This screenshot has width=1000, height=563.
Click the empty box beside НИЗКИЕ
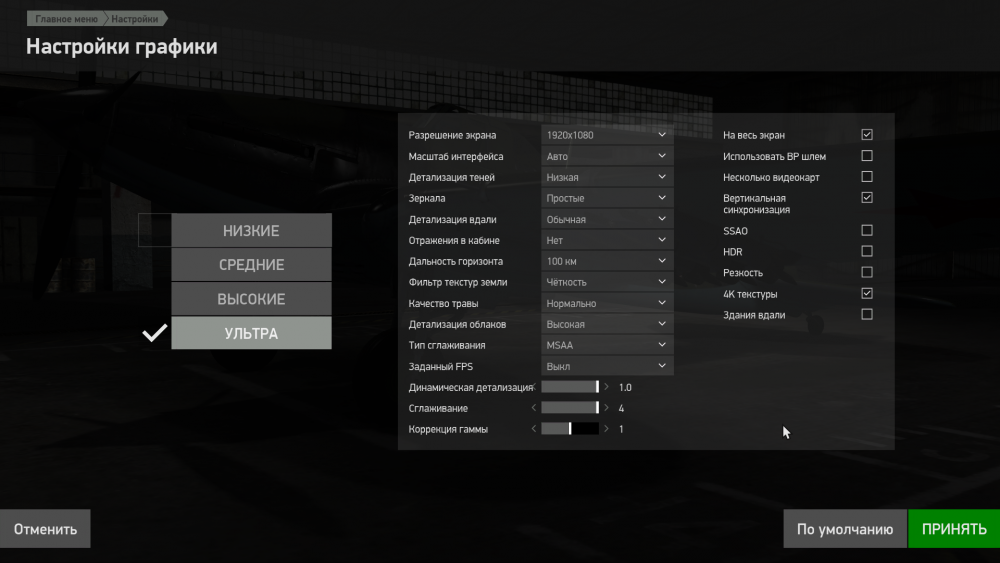(155, 230)
